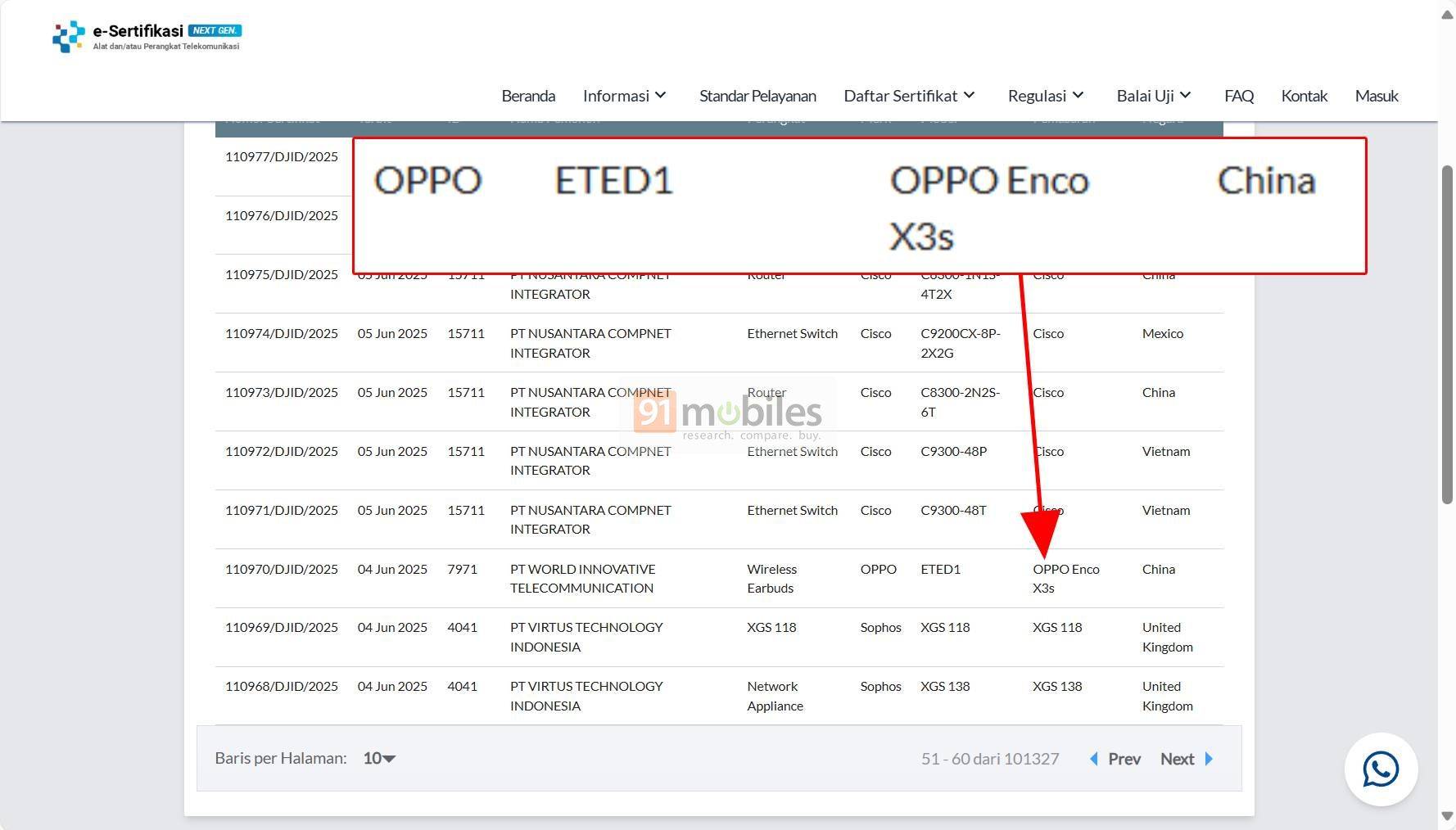Click the Prev pagination text button

[x=1124, y=759]
